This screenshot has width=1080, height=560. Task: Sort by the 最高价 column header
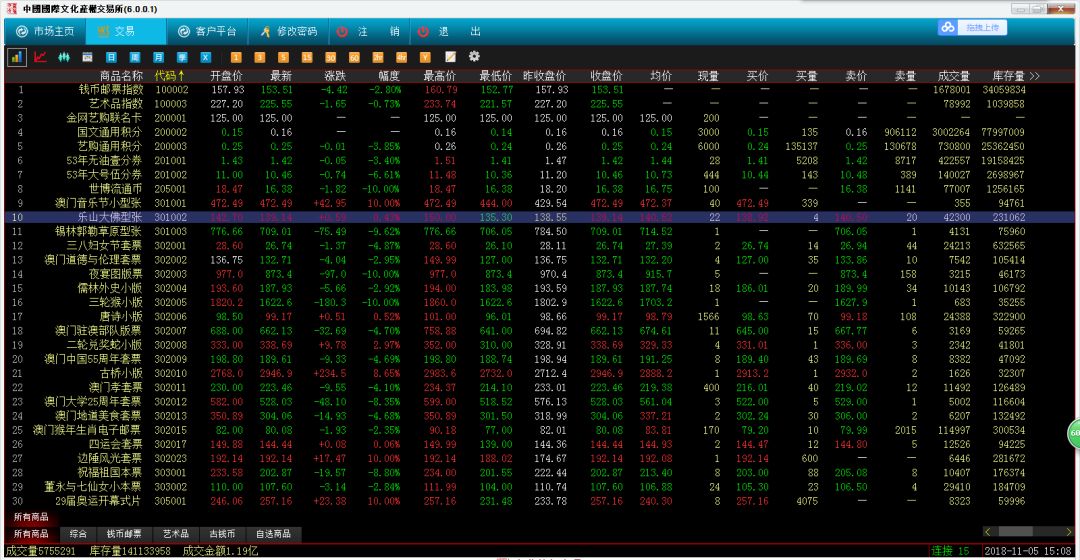tap(439, 76)
